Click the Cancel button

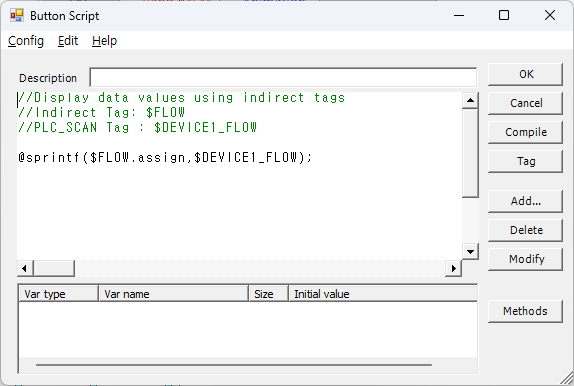(525, 103)
